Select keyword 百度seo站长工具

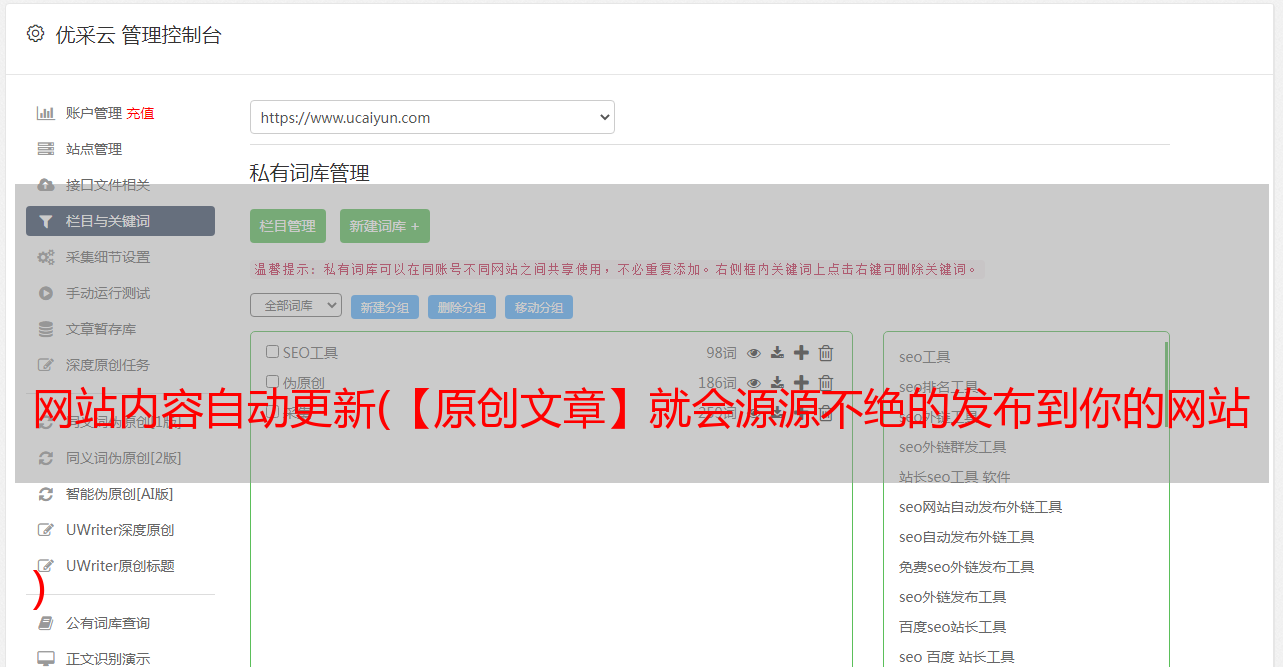(x=953, y=627)
